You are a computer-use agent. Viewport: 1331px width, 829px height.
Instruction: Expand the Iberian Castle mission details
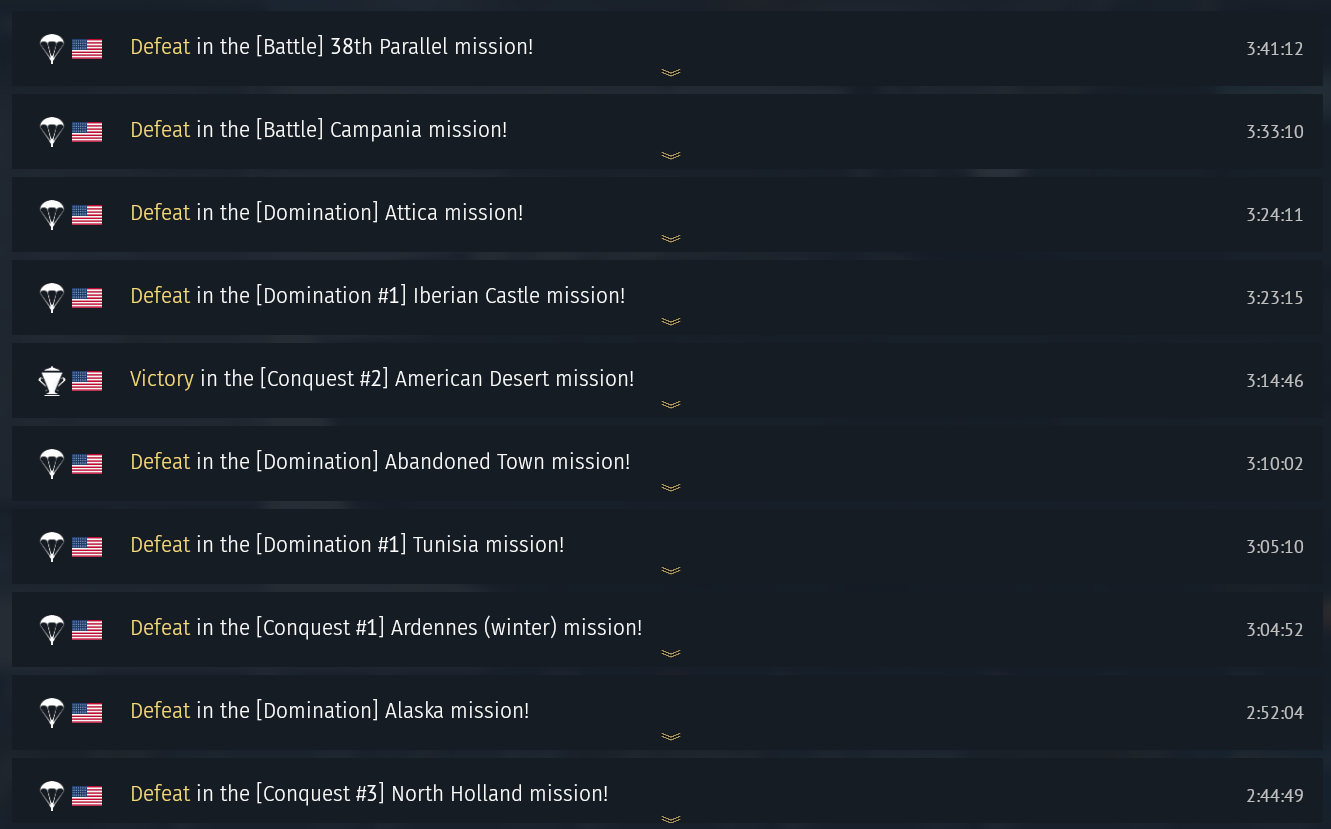[670, 321]
